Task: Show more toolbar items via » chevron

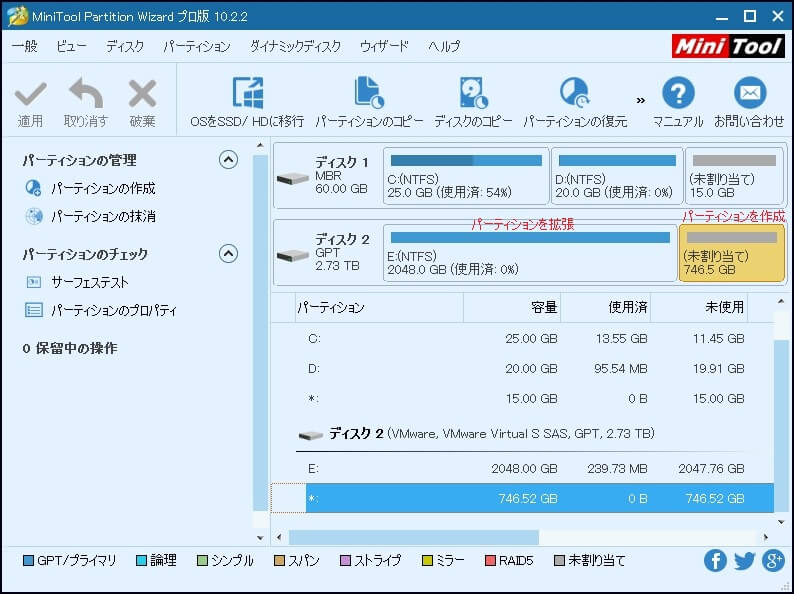Action: click(641, 100)
